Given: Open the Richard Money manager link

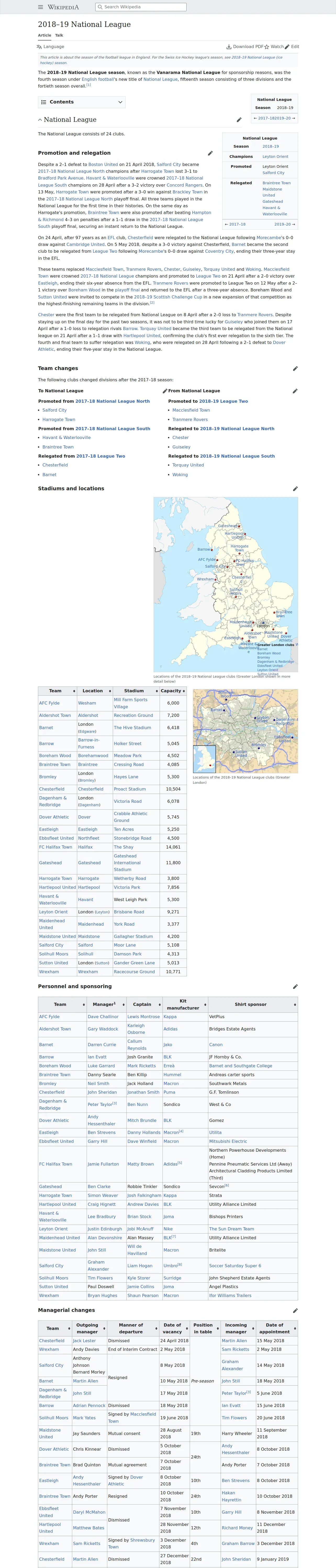Looking at the screenshot, I should (x=237, y=1527).
